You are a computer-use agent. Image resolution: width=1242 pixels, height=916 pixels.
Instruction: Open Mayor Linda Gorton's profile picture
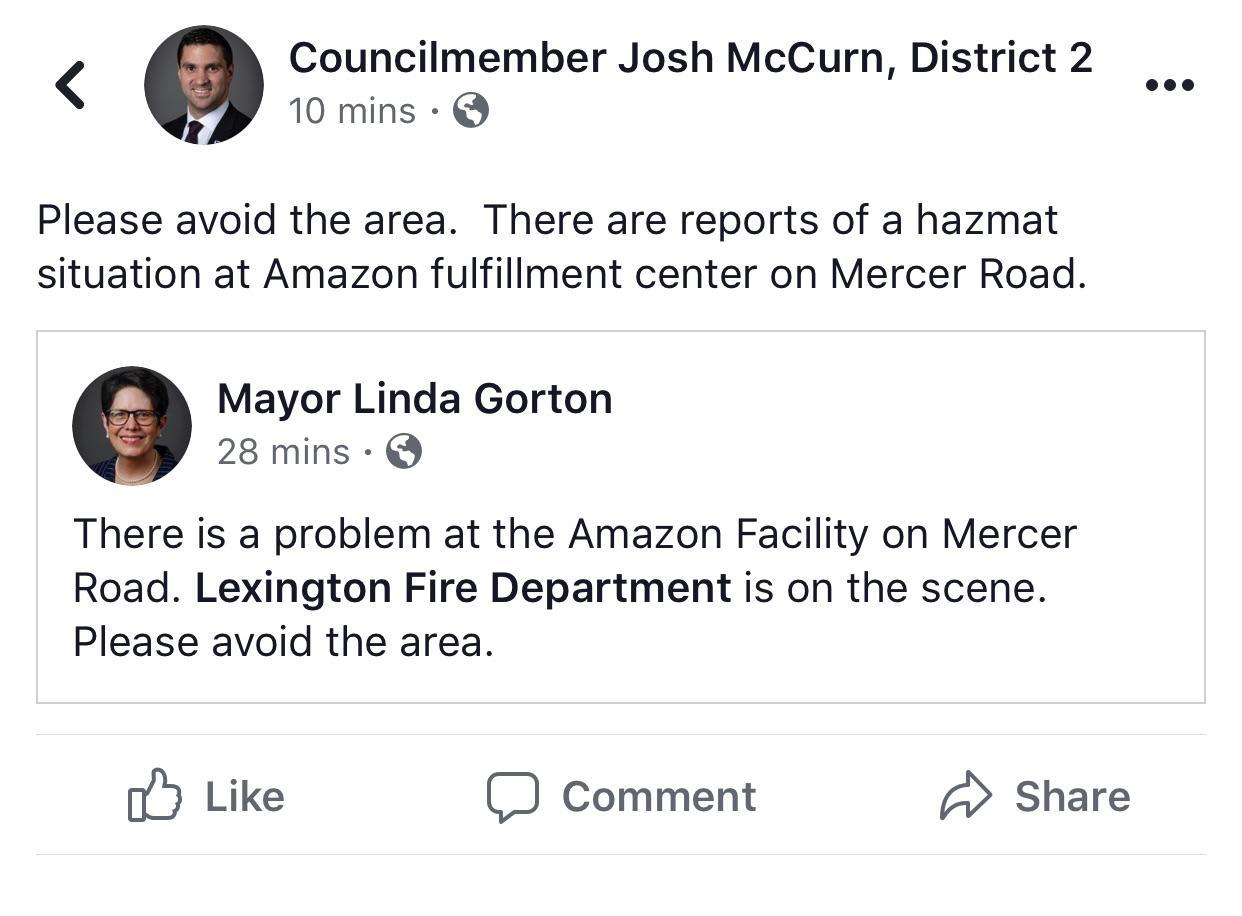pyautogui.click(x=132, y=426)
